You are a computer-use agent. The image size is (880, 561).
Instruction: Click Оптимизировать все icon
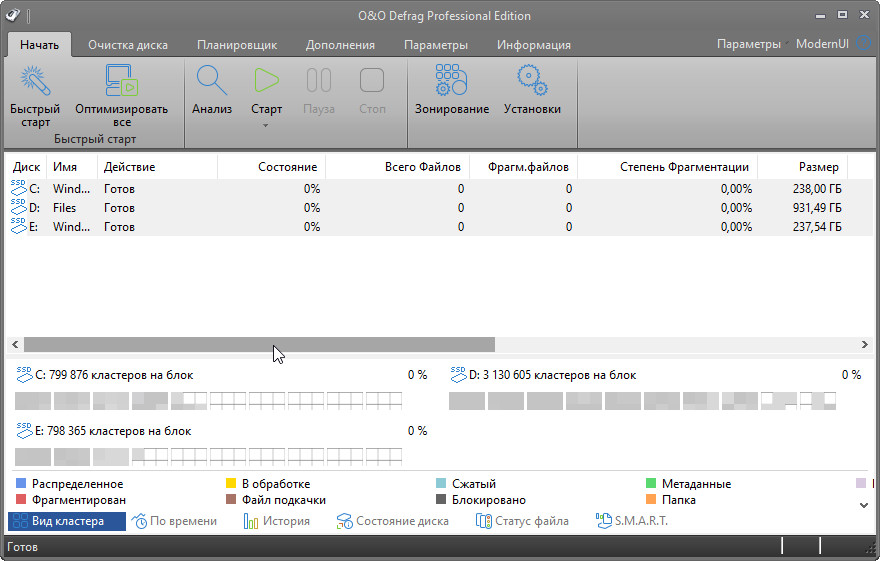[x=121, y=81]
